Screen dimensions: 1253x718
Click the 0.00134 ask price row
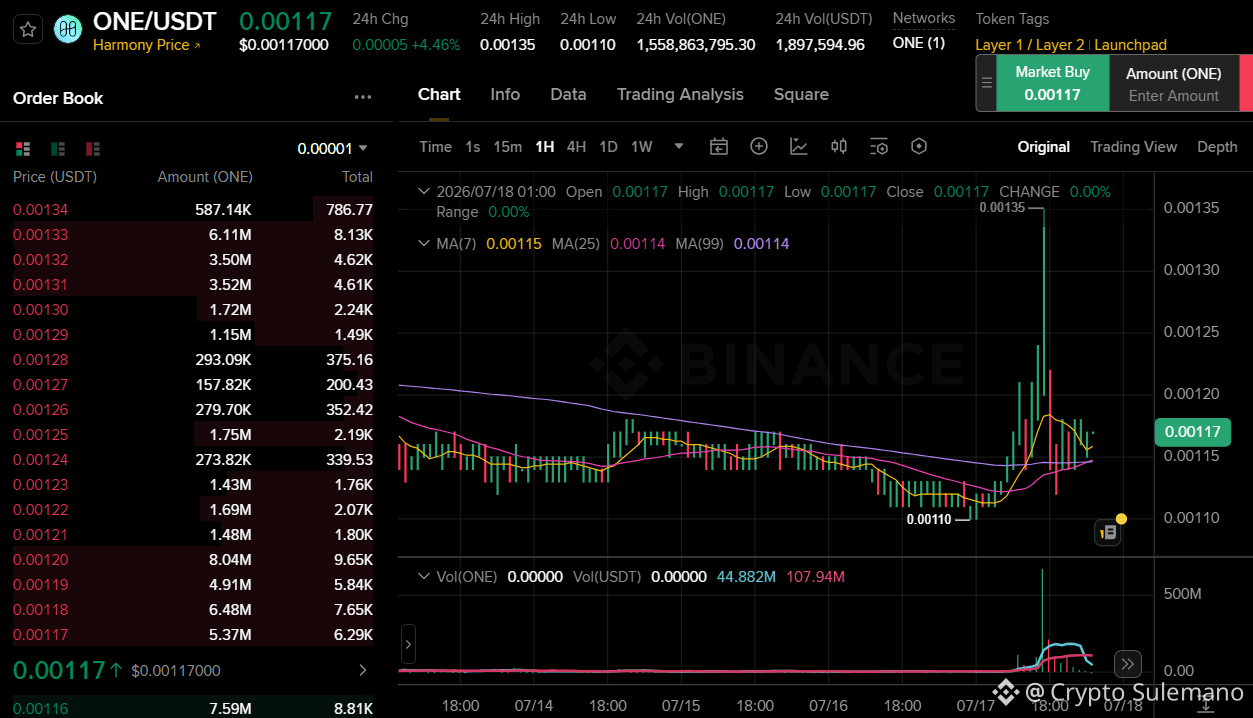coord(193,210)
